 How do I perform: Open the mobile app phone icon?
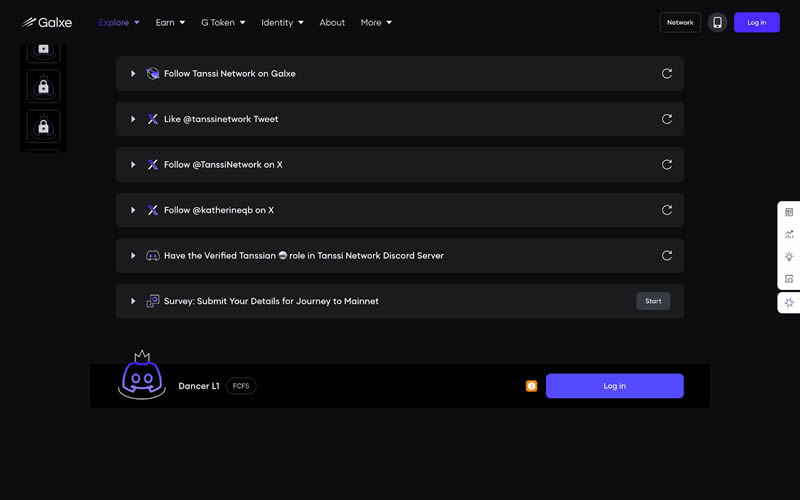coord(717,22)
